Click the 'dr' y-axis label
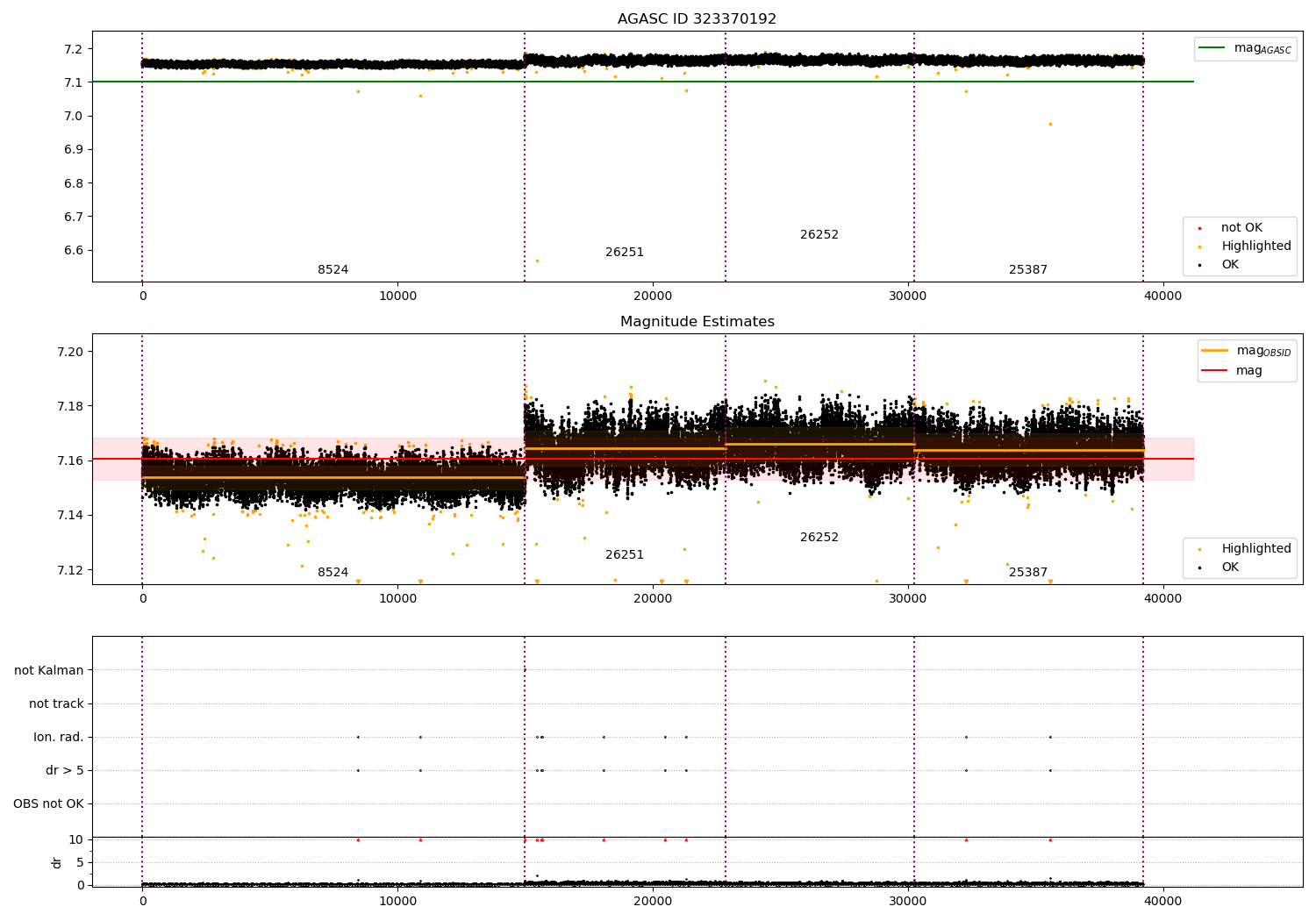The height and width of the screenshot is (921, 1316). pyautogui.click(x=57, y=862)
